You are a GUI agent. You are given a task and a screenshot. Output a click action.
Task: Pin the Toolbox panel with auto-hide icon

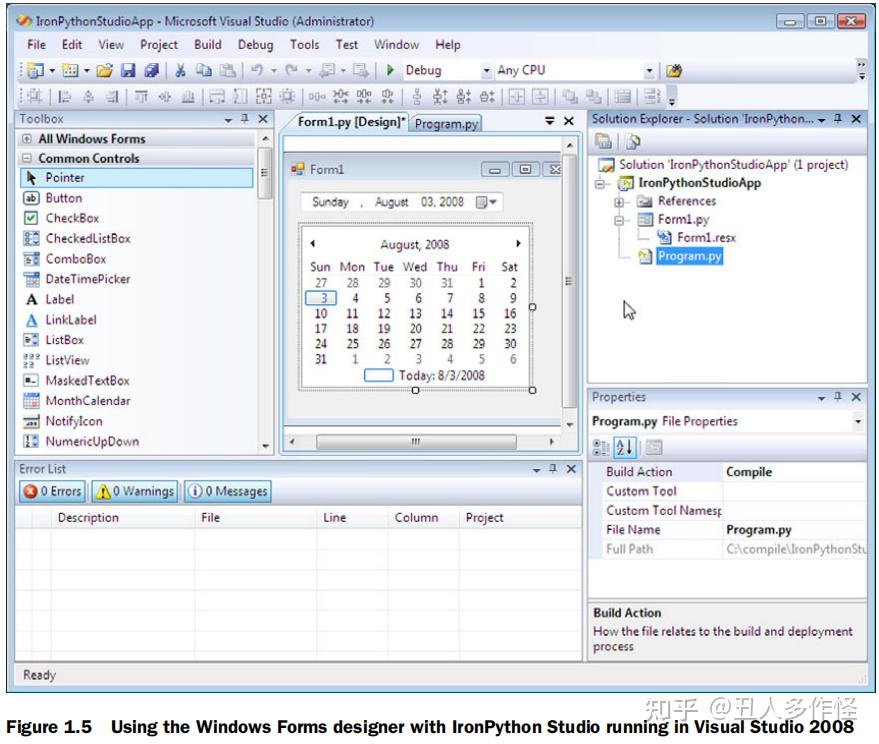(x=244, y=118)
